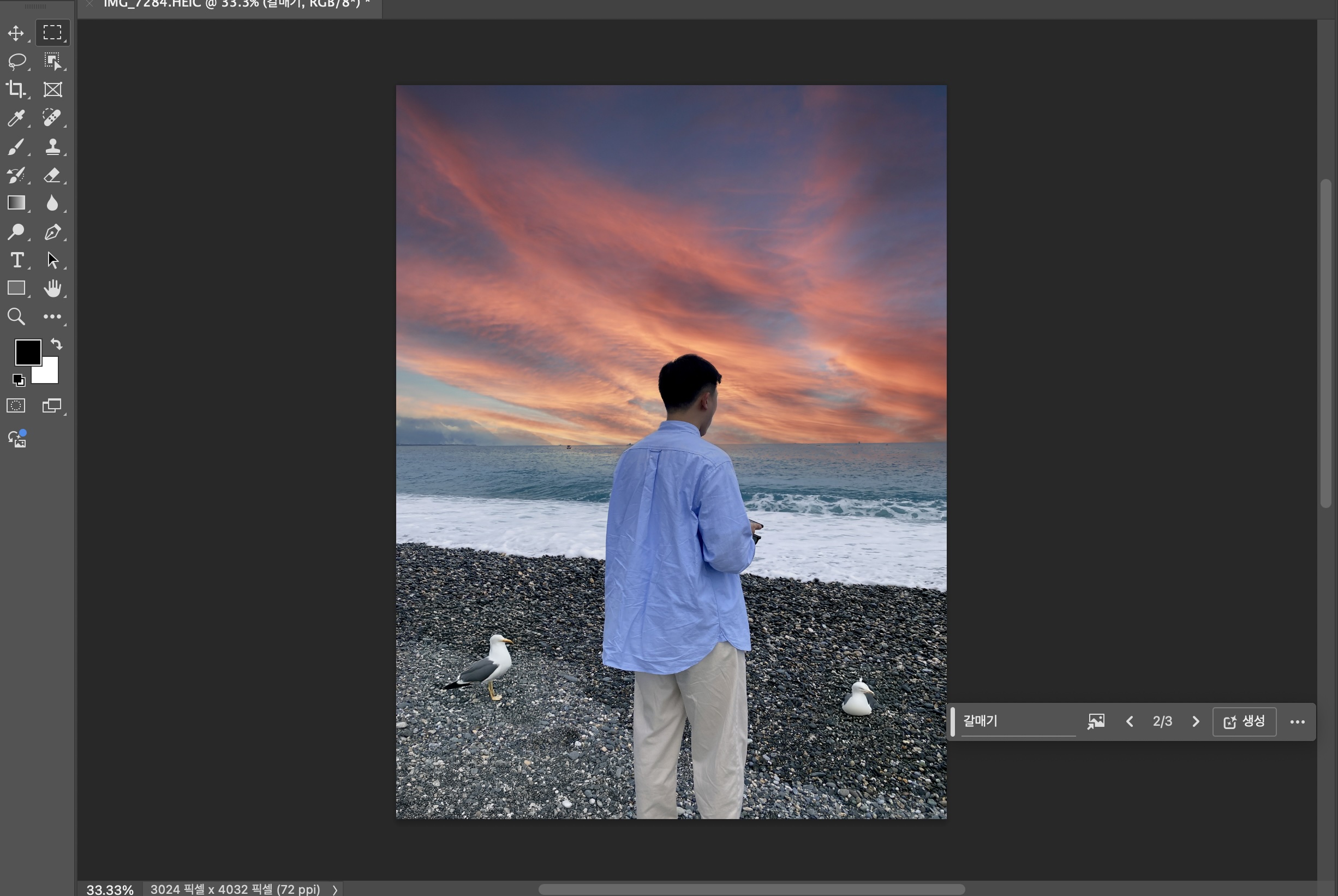Viewport: 1338px width, 896px height.
Task: Select the Eyedropper tool
Action: point(16,118)
